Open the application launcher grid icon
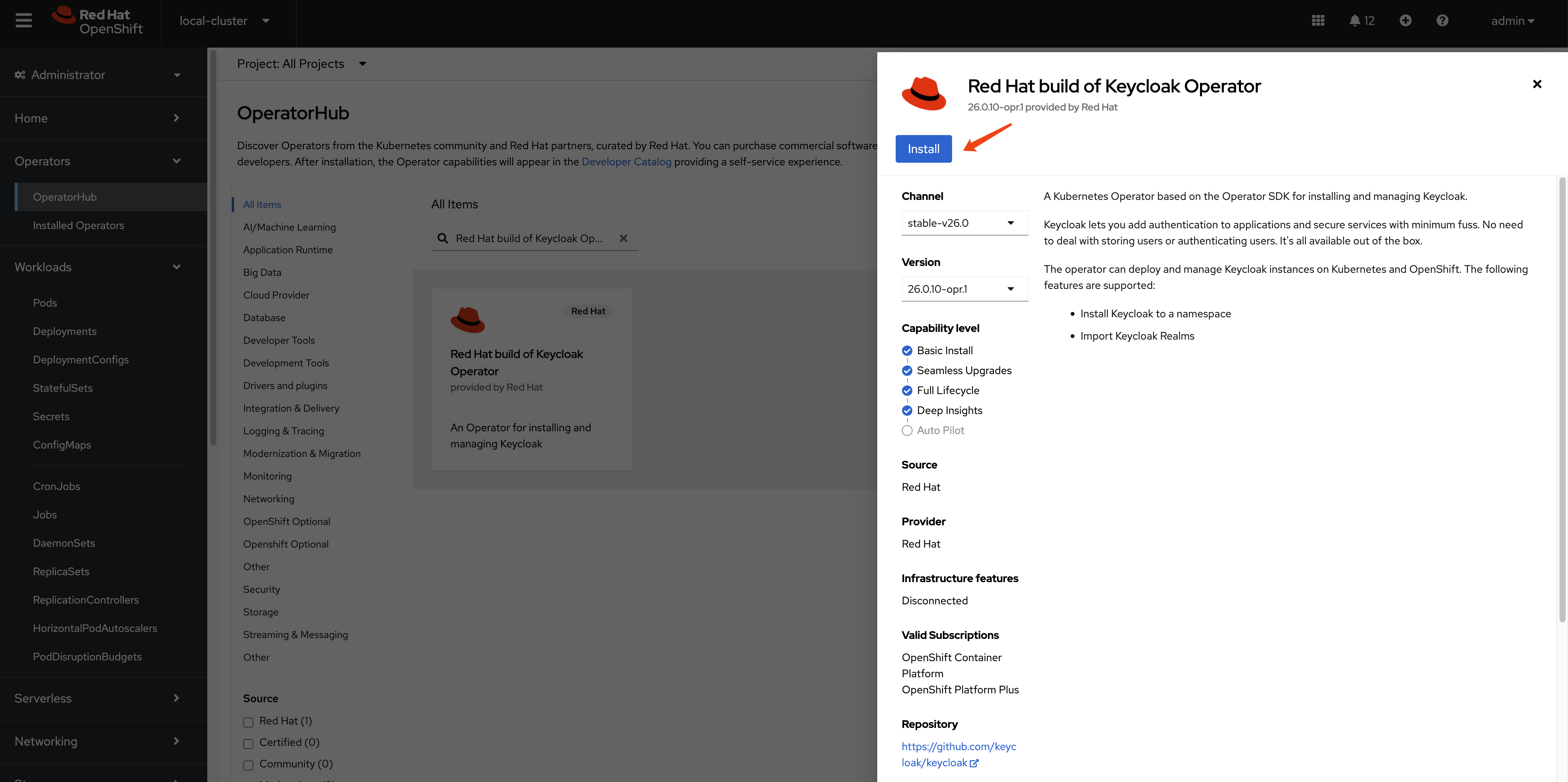The width and height of the screenshot is (1568, 782). pyautogui.click(x=1318, y=21)
